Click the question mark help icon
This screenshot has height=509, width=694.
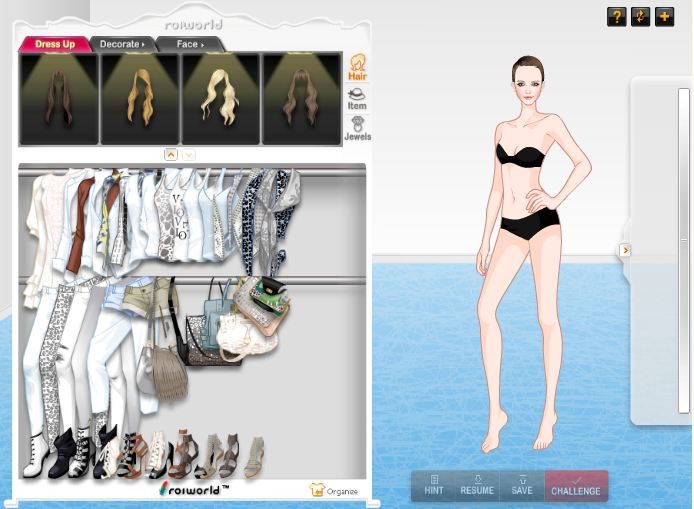click(617, 17)
